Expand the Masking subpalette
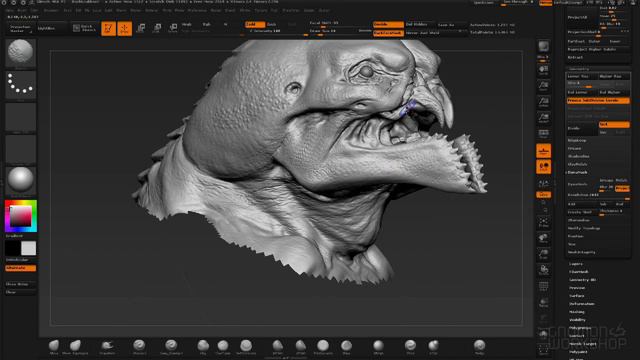Viewport: 640px width, 360px height. [x=577, y=312]
